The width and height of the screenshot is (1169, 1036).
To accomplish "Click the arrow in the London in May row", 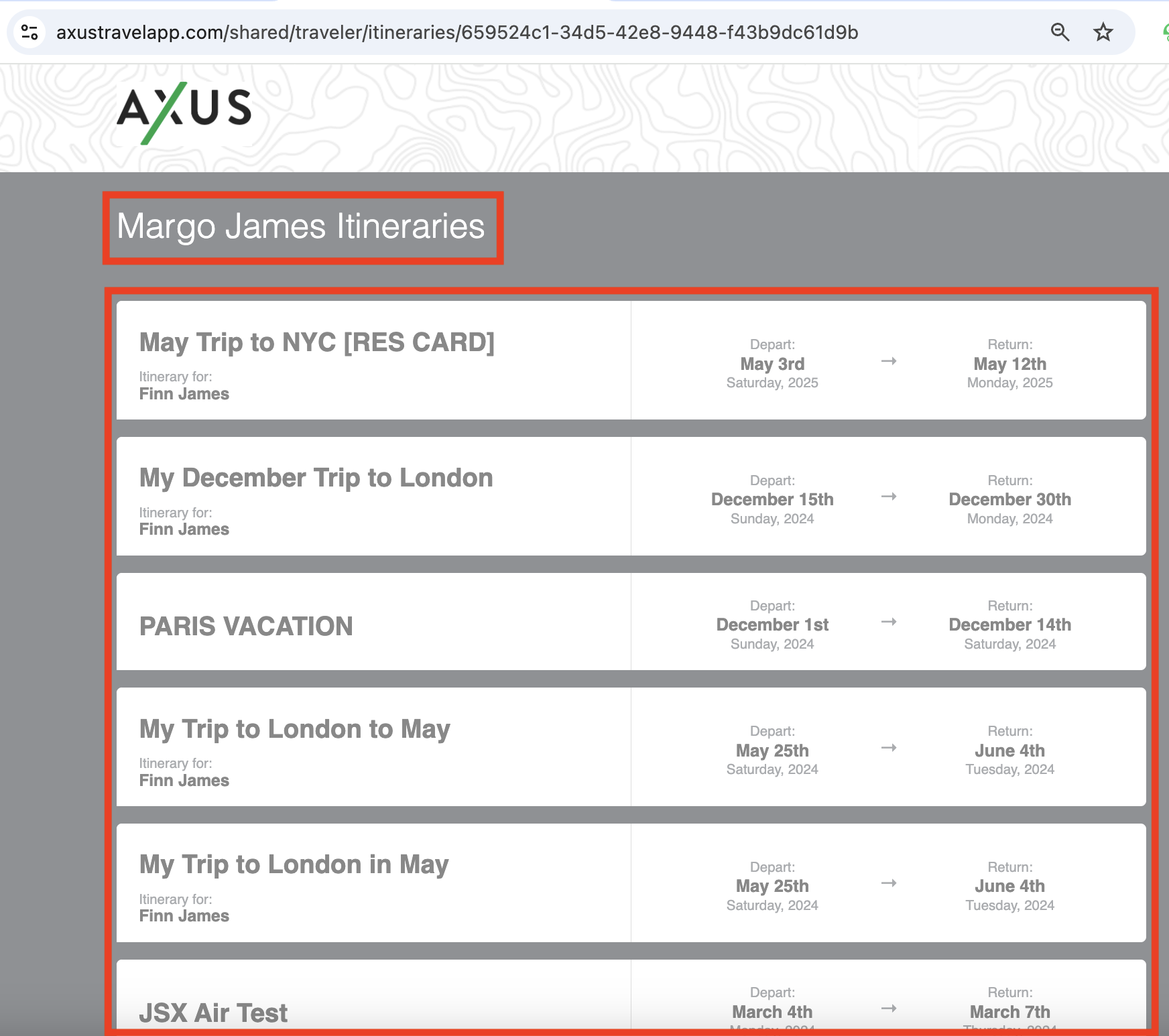I will (x=889, y=883).
